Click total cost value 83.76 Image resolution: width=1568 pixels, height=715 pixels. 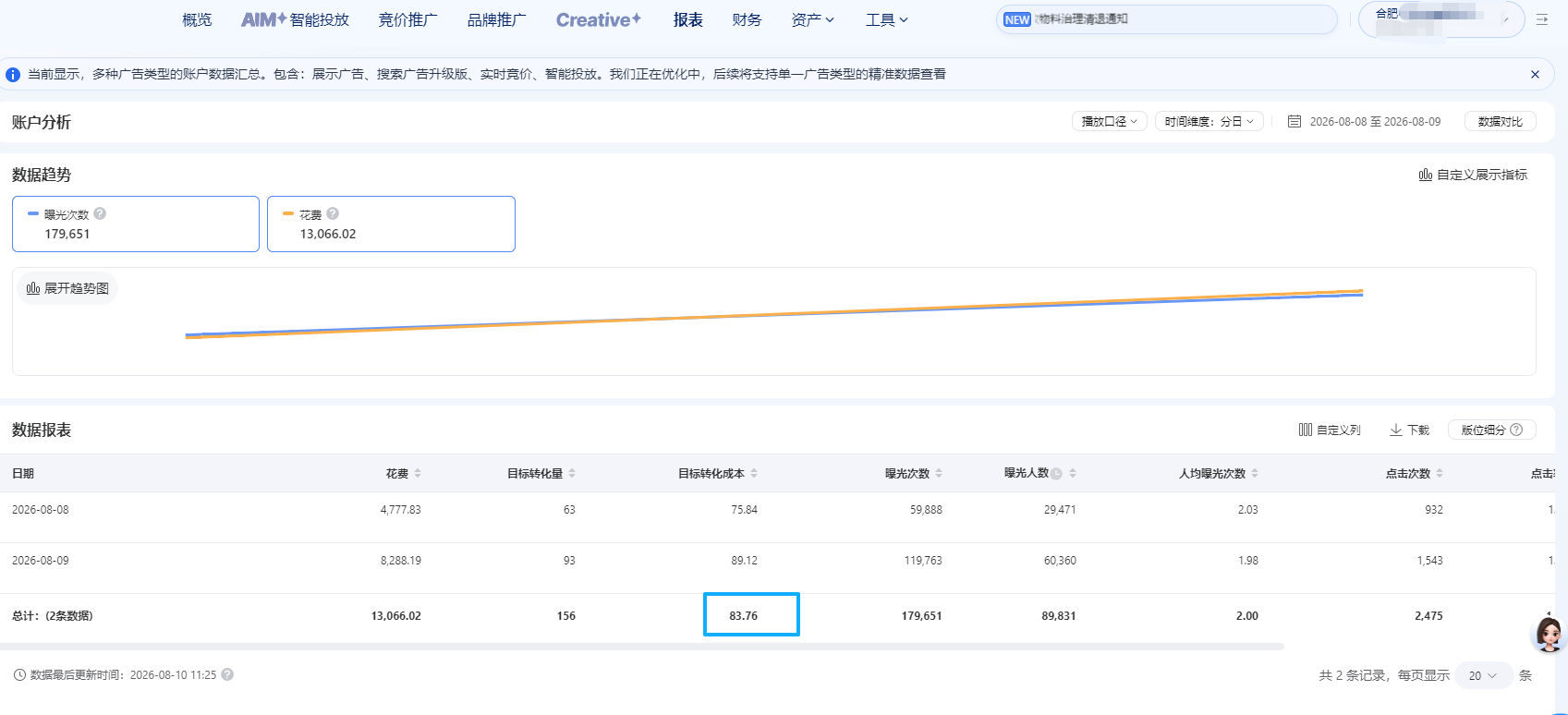[744, 615]
